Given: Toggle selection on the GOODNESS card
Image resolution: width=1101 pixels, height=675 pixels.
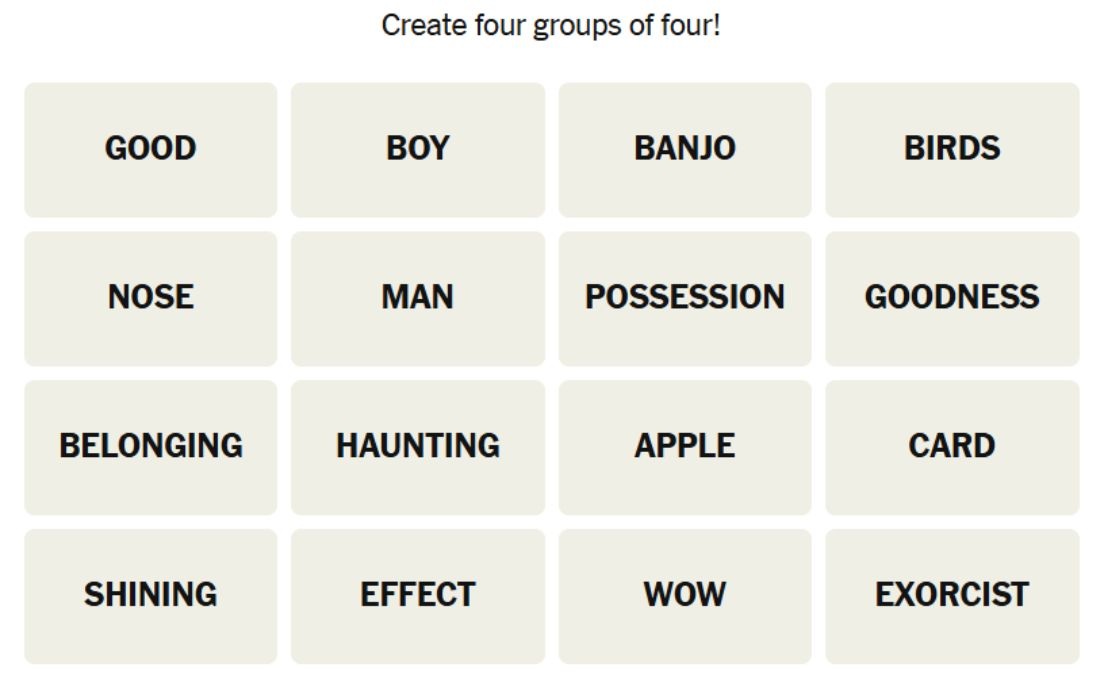Looking at the screenshot, I should click(x=952, y=299).
